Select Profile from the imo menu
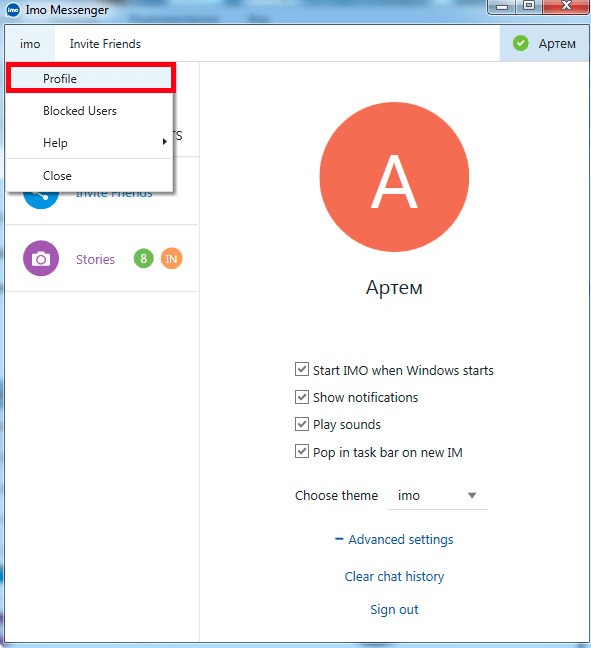Viewport: 591px width, 648px height. click(91, 78)
